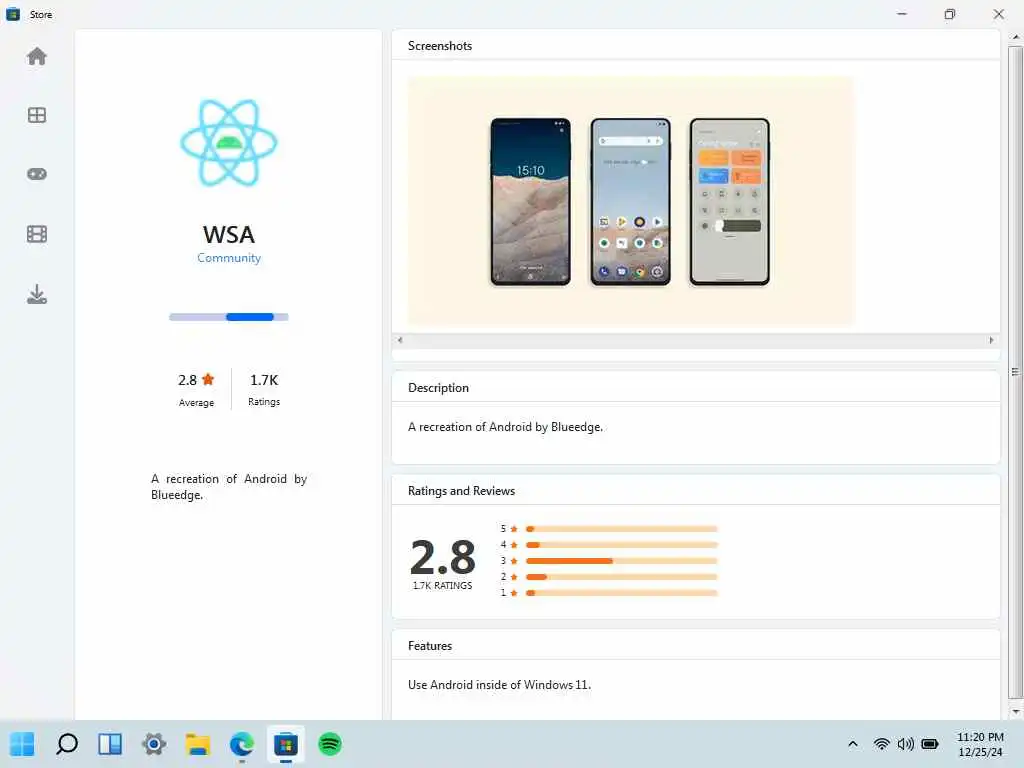Click the Description section header

coord(438,388)
